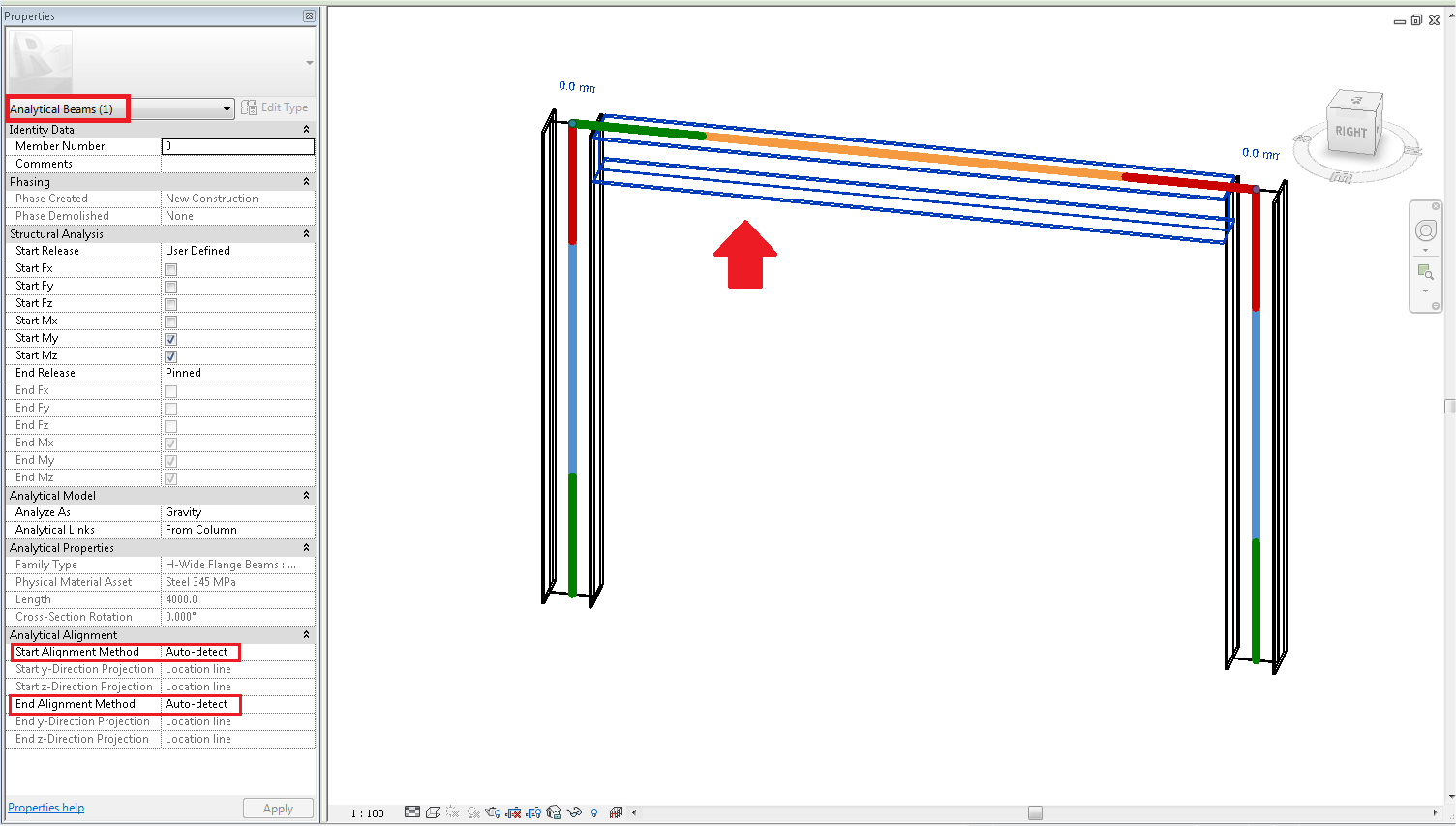
Task: Click the RIGHT face of the ViewCube
Action: (x=1350, y=132)
